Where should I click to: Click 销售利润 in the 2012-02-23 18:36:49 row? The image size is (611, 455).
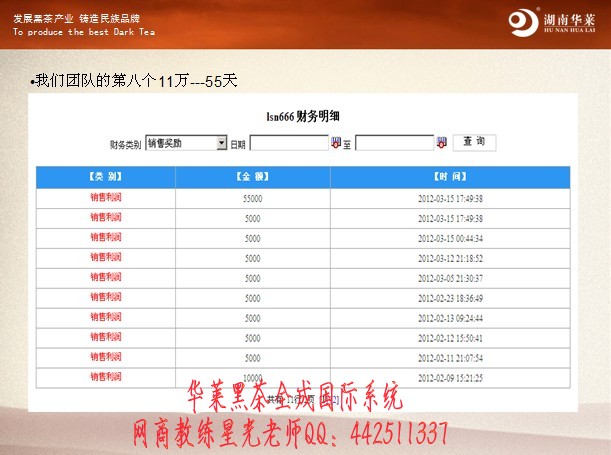tap(106, 297)
